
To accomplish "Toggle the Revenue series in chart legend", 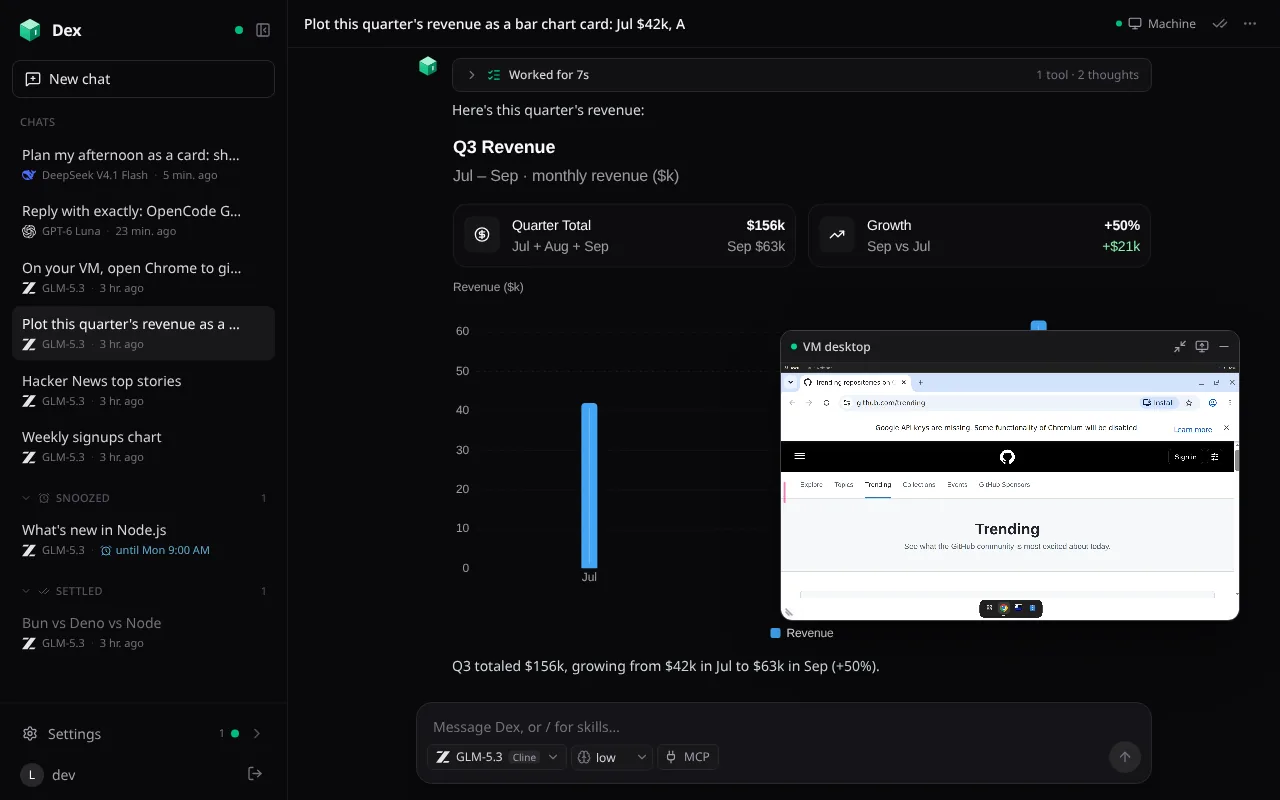I will tap(802, 633).
